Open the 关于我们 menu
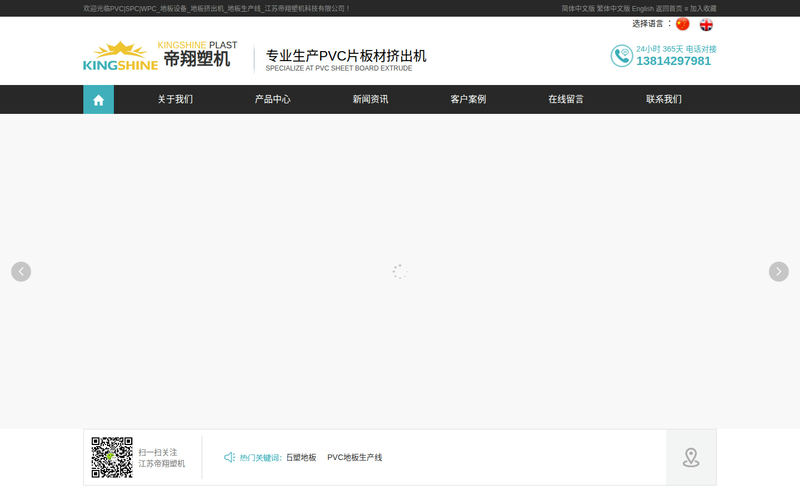Screen dimensions: 800x500 (175, 99)
